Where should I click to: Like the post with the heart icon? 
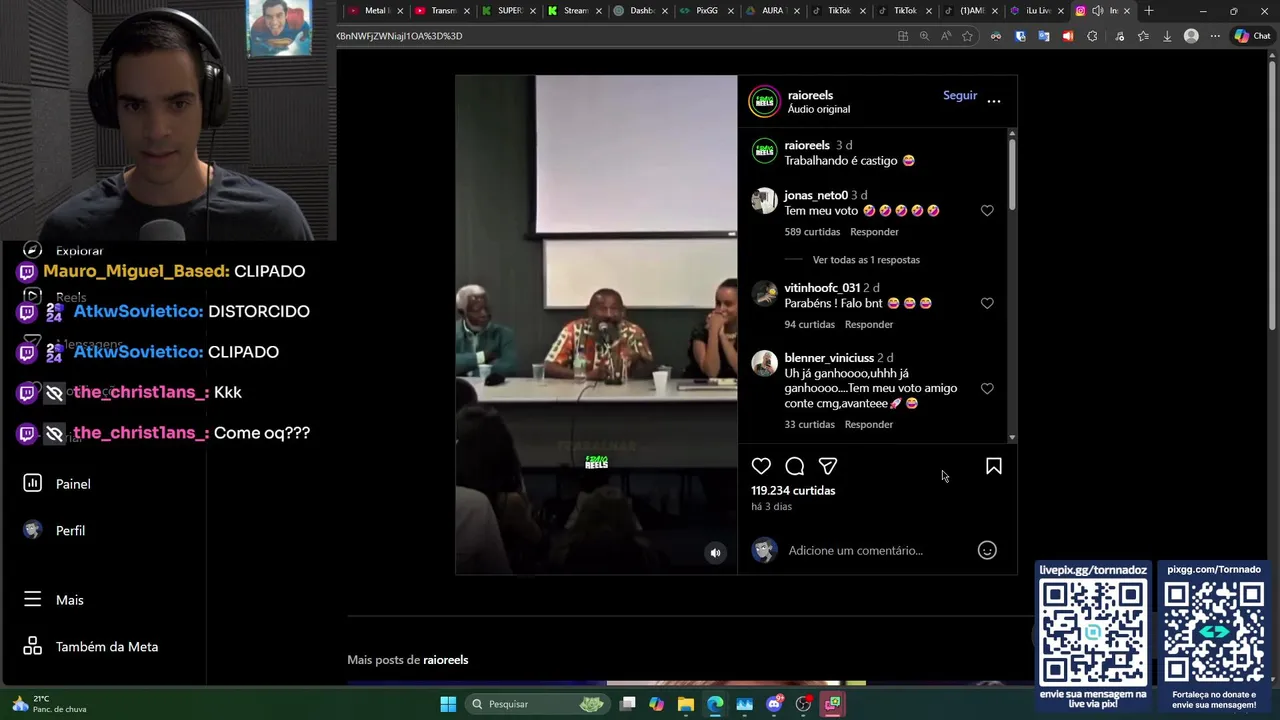pyautogui.click(x=761, y=466)
